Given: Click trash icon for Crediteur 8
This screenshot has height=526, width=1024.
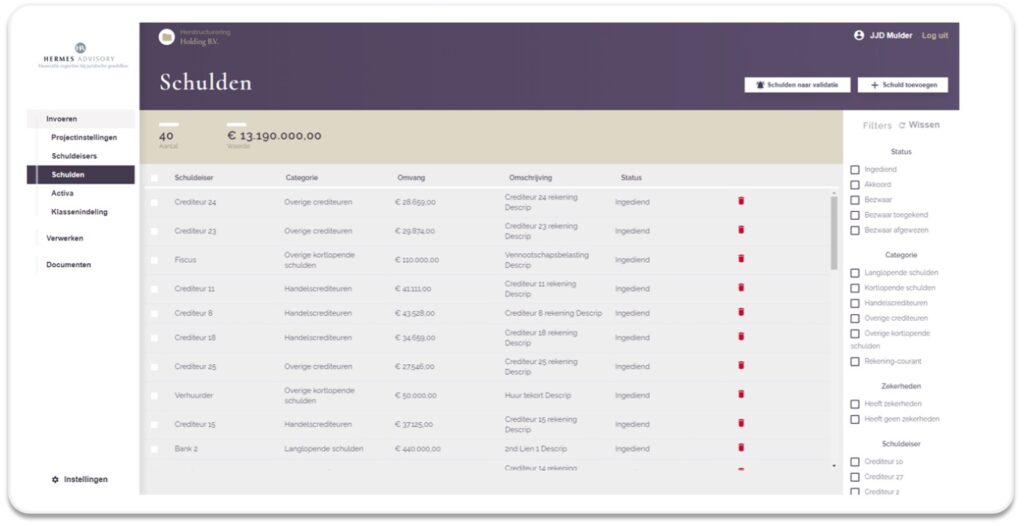Looking at the screenshot, I should point(741,312).
